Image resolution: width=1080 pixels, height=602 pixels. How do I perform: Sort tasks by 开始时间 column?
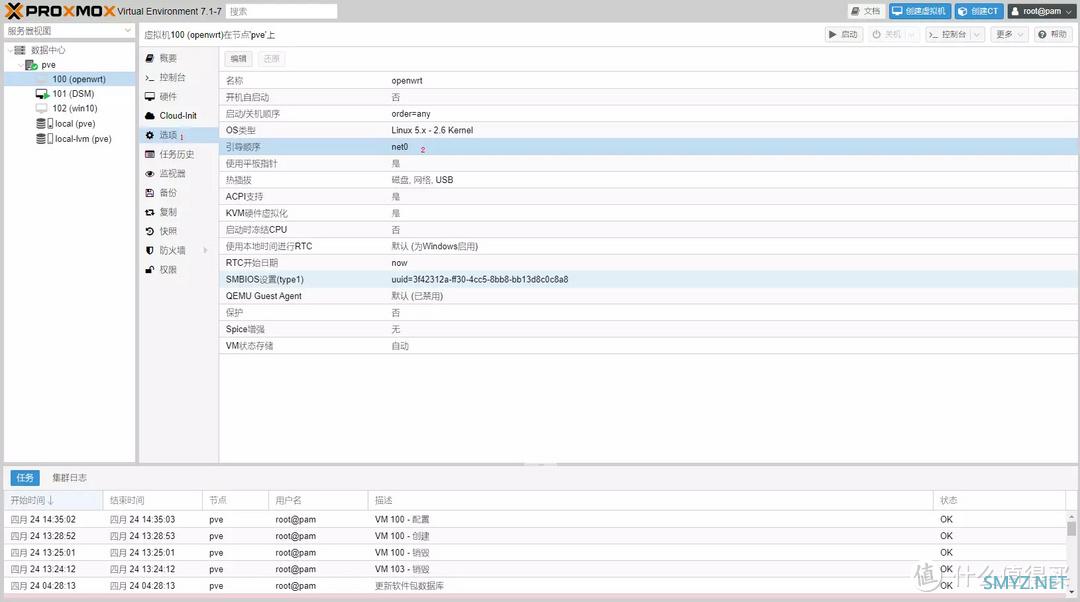53,500
